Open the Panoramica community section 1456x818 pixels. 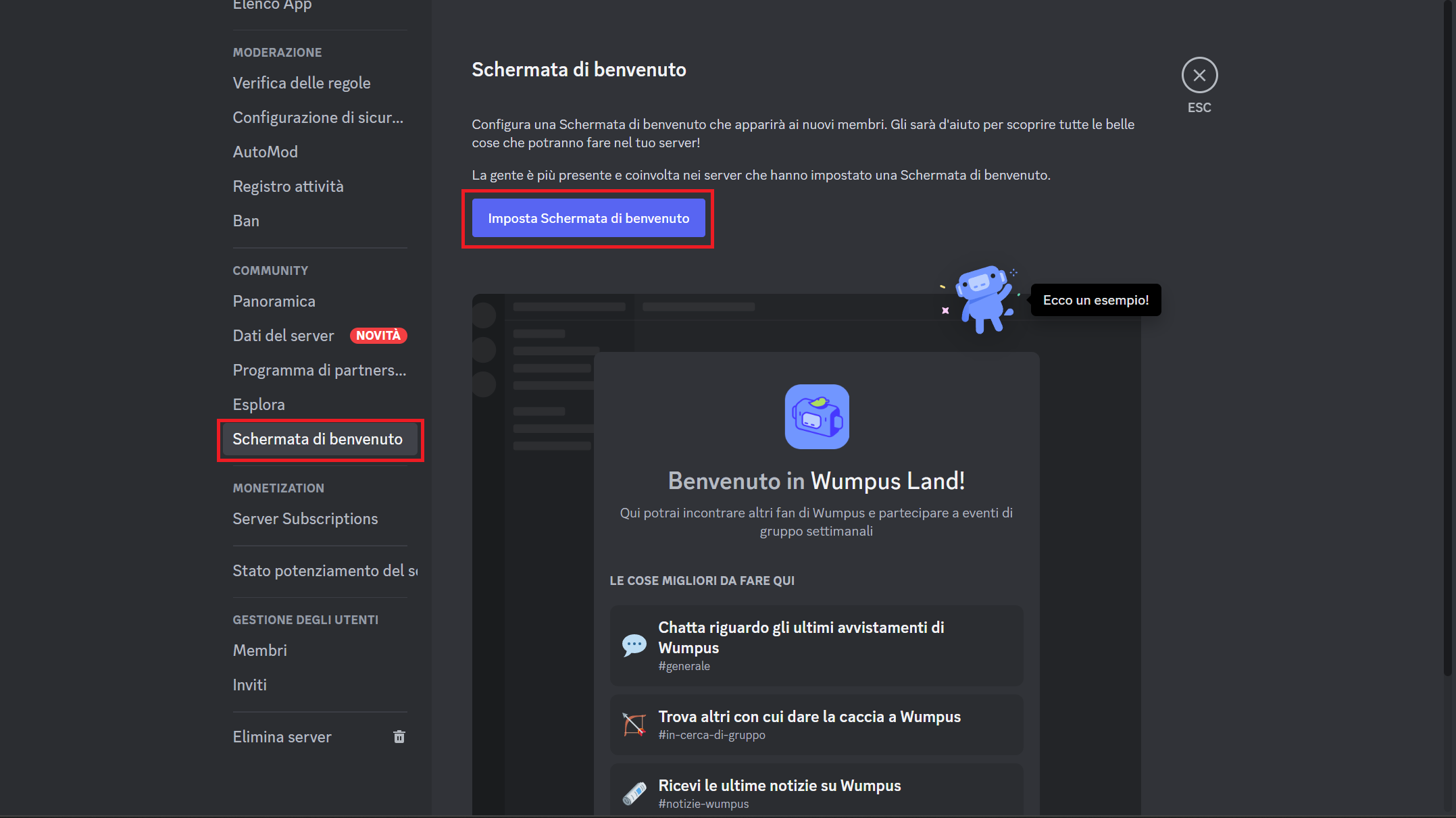click(274, 301)
